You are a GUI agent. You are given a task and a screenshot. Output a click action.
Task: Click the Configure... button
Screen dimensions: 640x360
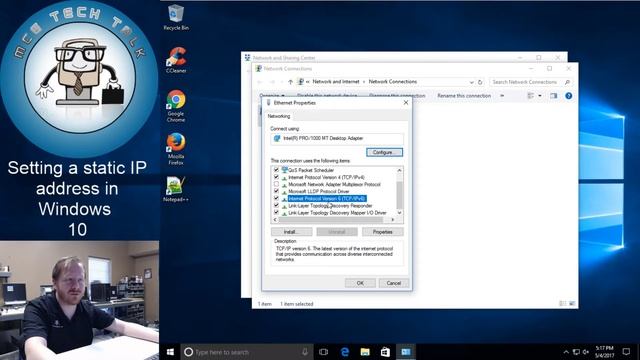tap(384, 152)
